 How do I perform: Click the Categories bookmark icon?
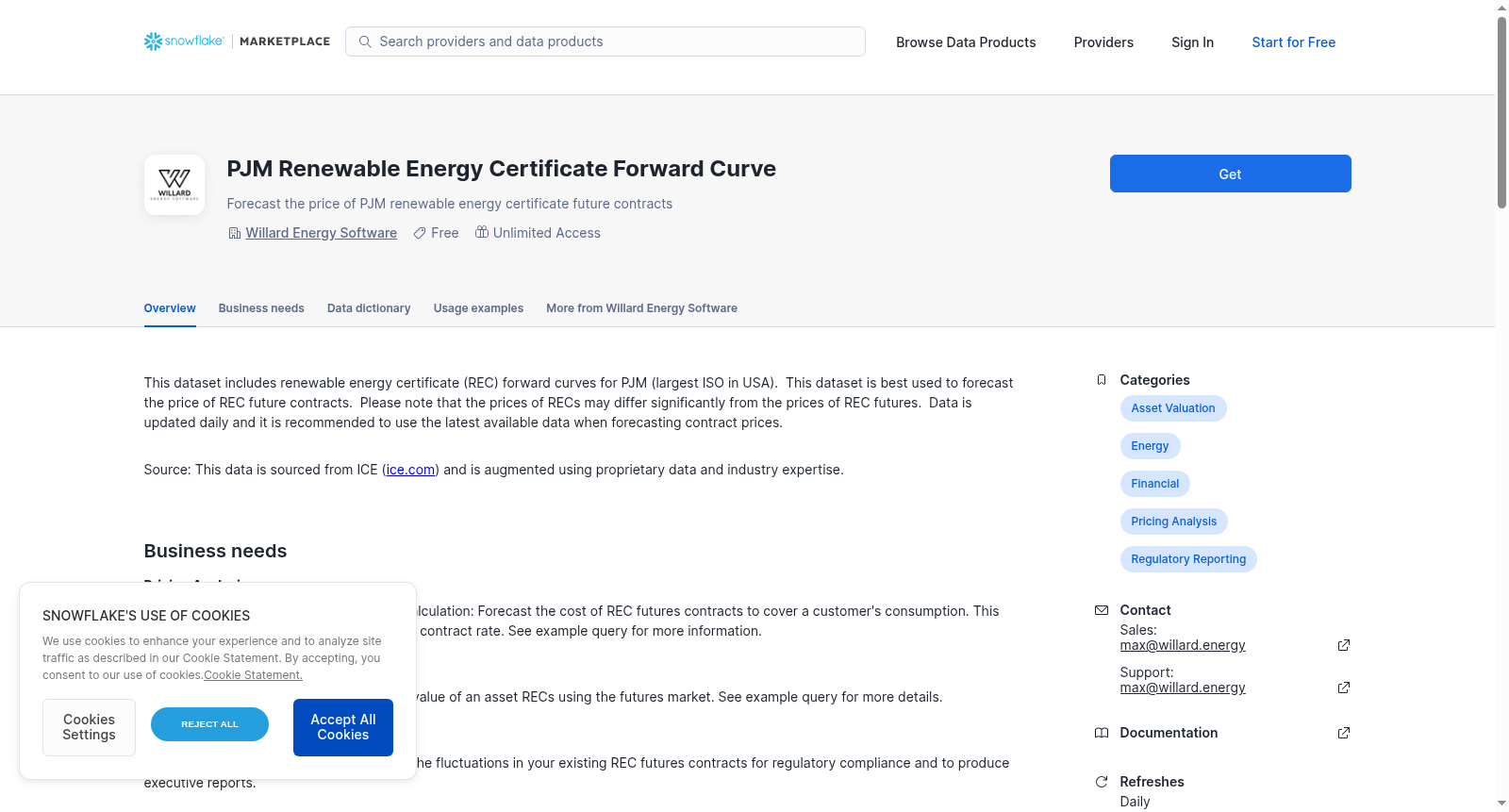1102,380
